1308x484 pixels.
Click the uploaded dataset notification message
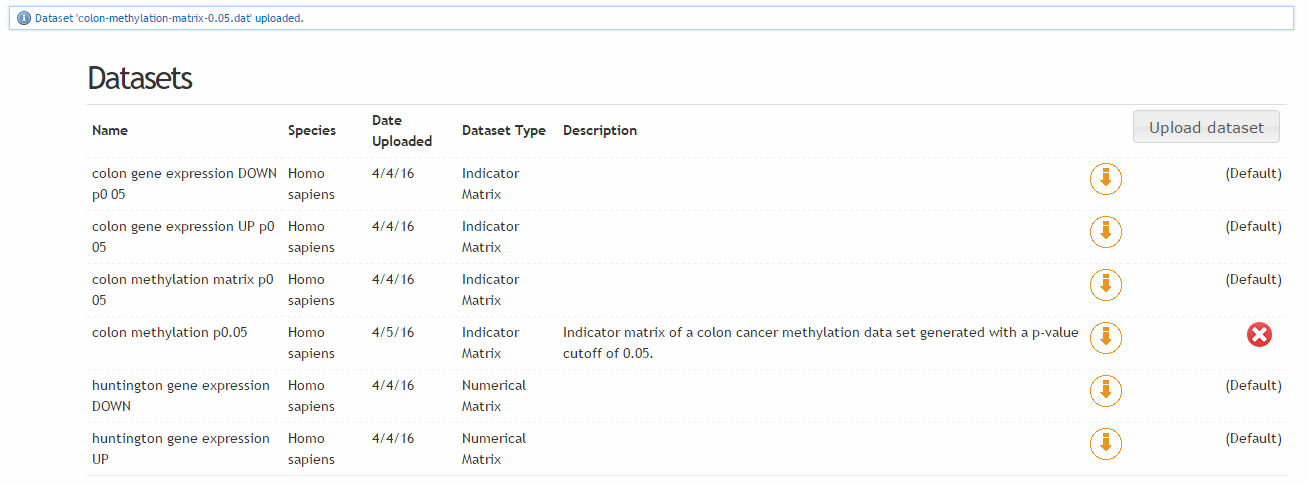(x=169, y=19)
